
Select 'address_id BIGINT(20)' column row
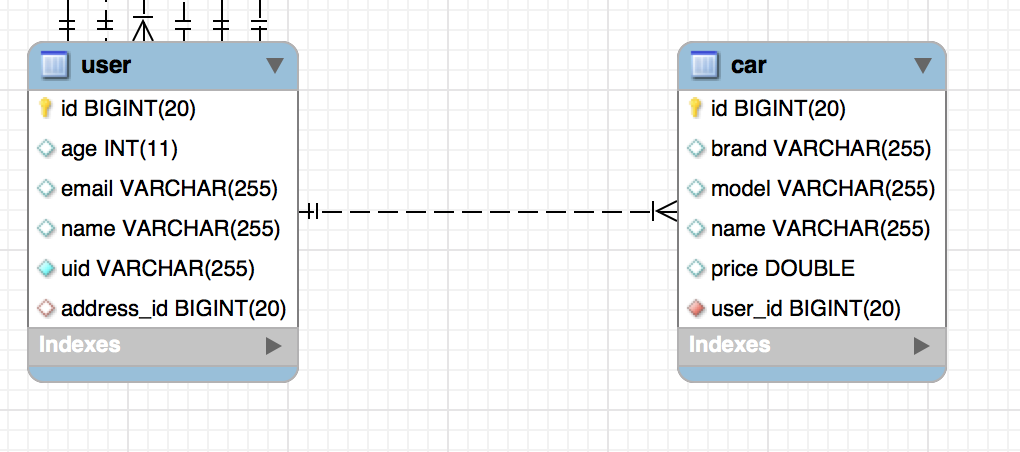tap(174, 308)
